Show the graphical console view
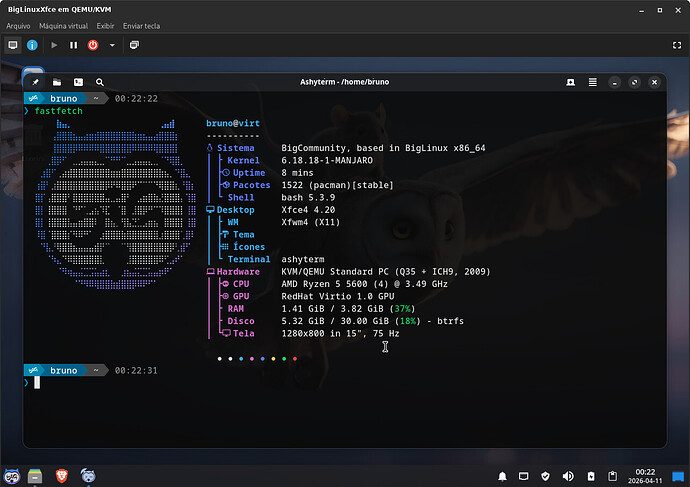The width and height of the screenshot is (690, 487). pos(13,45)
